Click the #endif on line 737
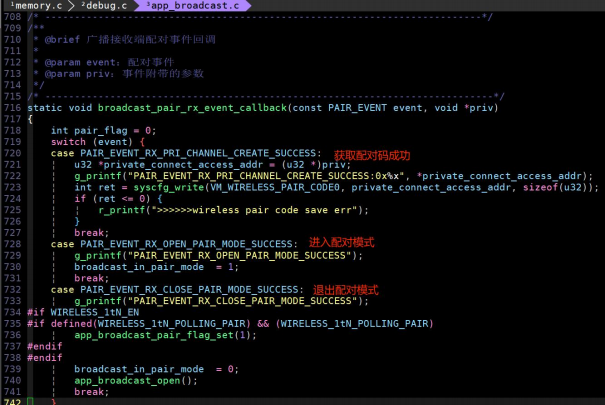 44,346
